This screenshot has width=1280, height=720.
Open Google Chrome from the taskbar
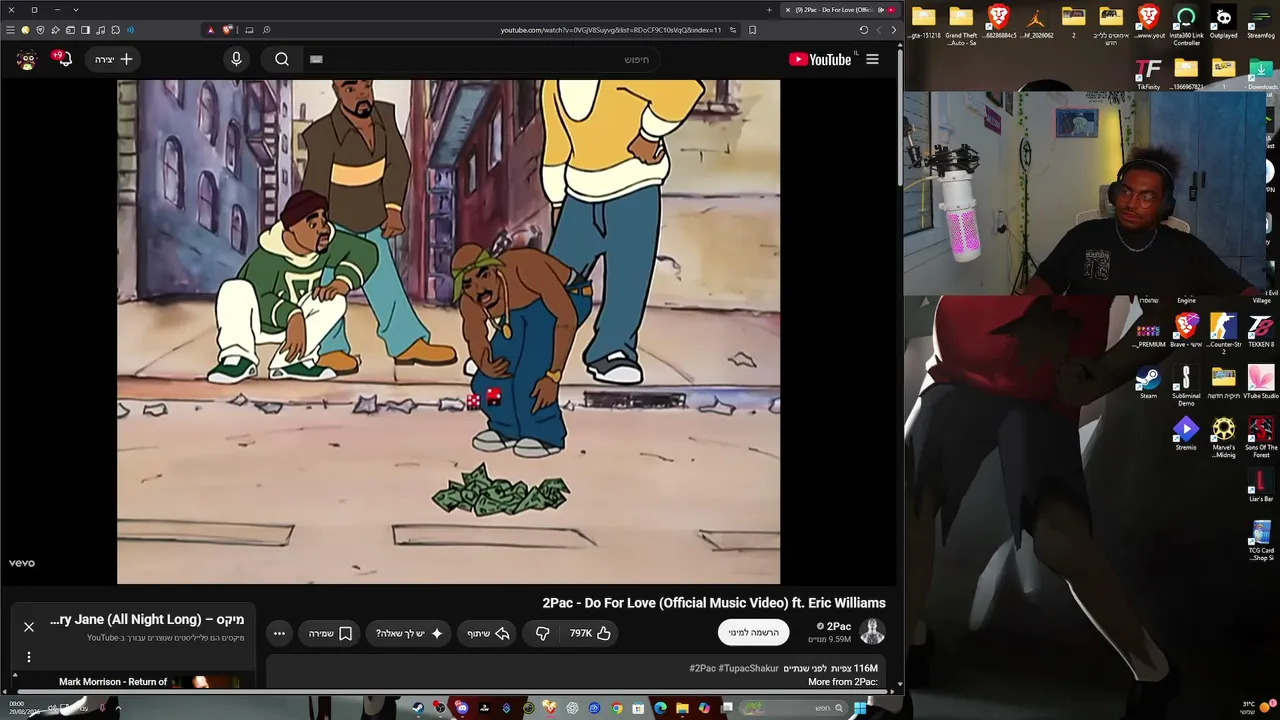[x=616, y=708]
